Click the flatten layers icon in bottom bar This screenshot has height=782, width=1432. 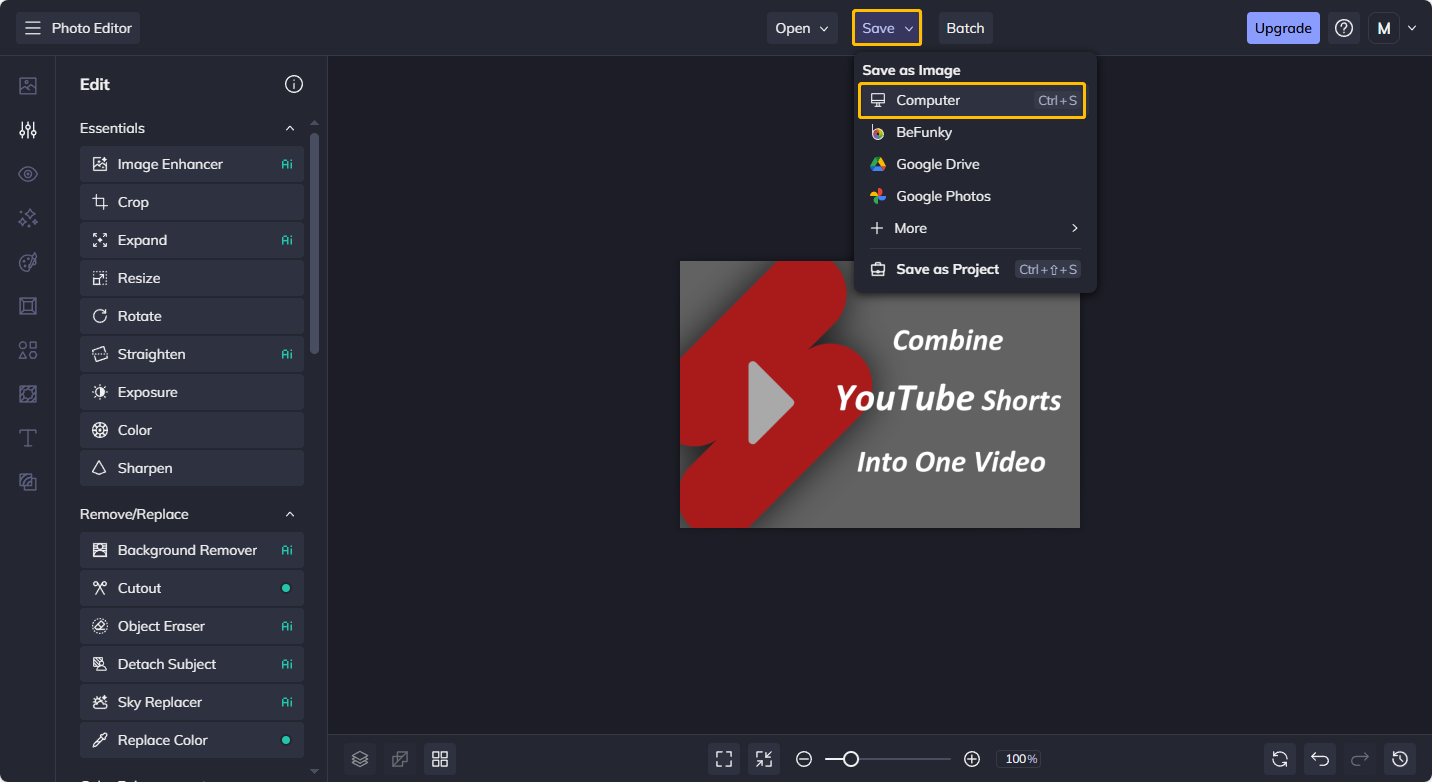pyautogui.click(x=400, y=759)
